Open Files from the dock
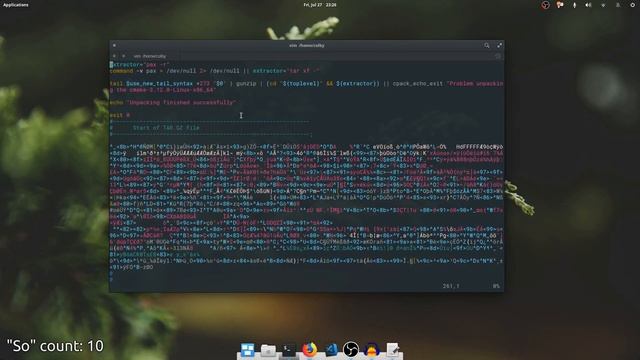The width and height of the screenshot is (640, 360). [268, 350]
